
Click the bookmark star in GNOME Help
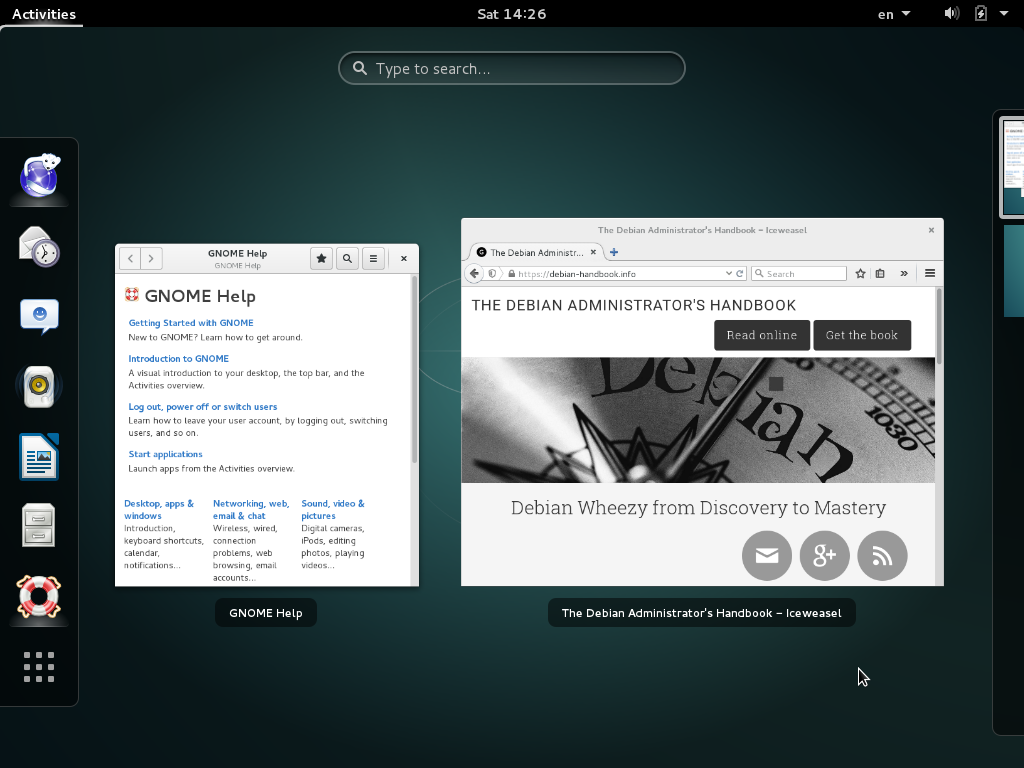click(321, 258)
